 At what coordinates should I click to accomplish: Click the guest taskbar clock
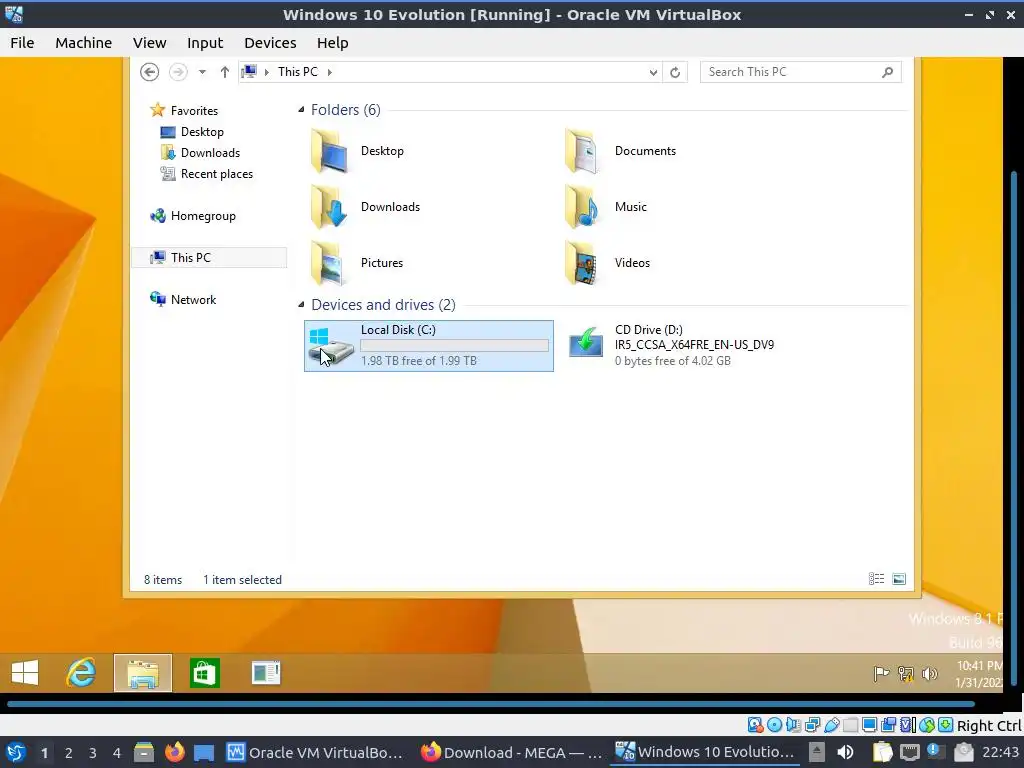coord(978,674)
